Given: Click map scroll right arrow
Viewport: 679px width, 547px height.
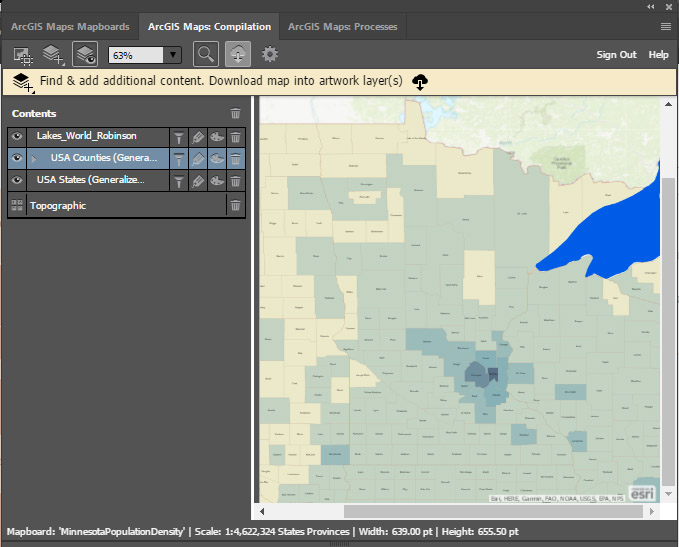Looking at the screenshot, I should click(652, 511).
